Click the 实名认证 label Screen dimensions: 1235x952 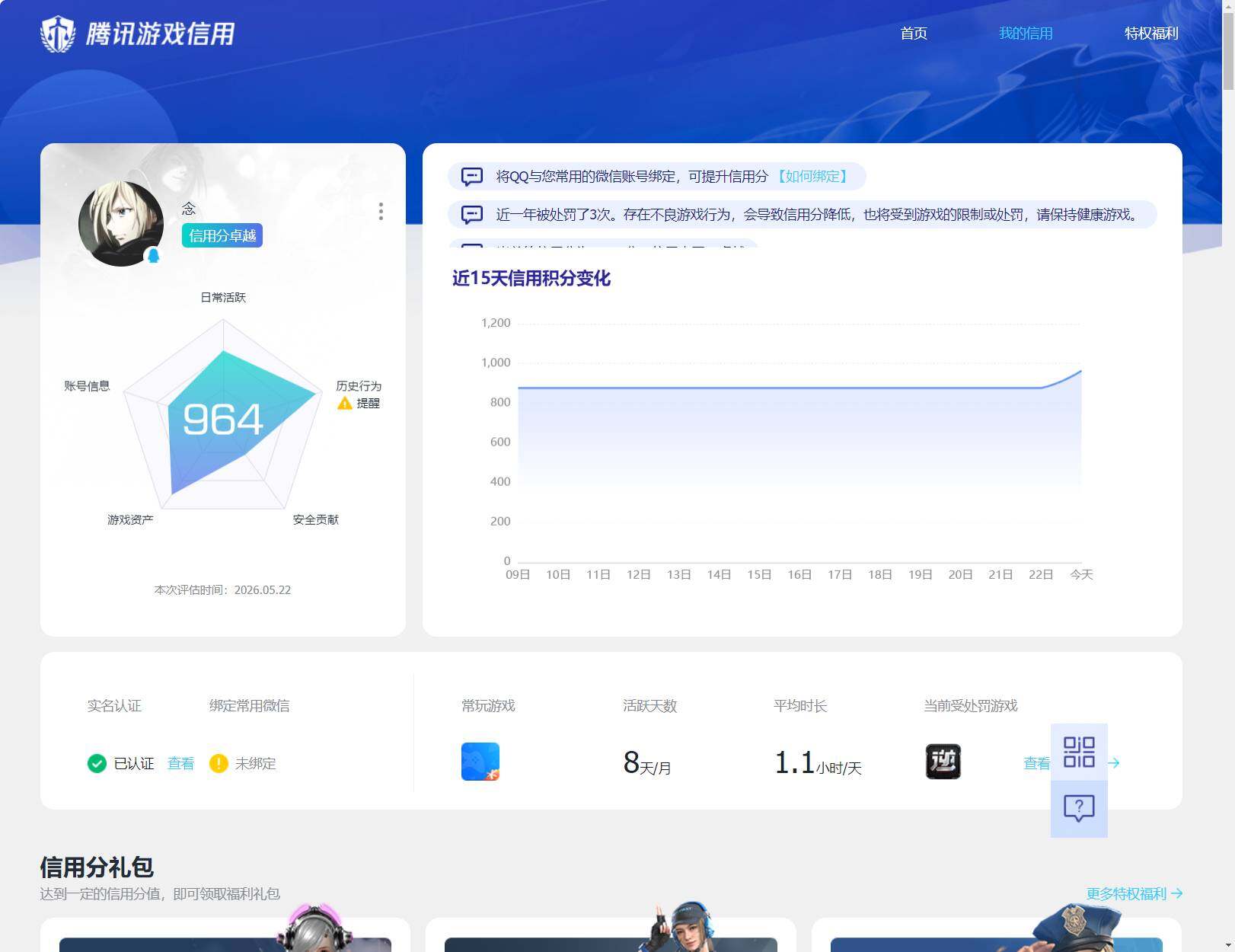[114, 706]
